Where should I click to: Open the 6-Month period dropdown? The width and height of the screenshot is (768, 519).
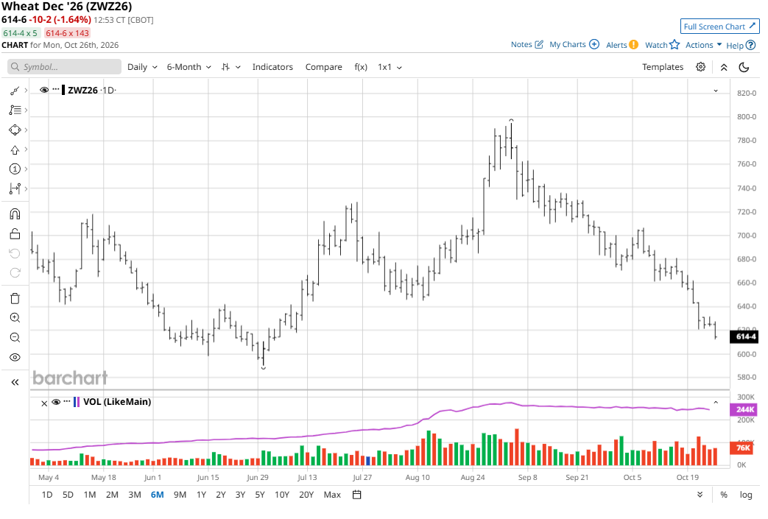point(189,67)
